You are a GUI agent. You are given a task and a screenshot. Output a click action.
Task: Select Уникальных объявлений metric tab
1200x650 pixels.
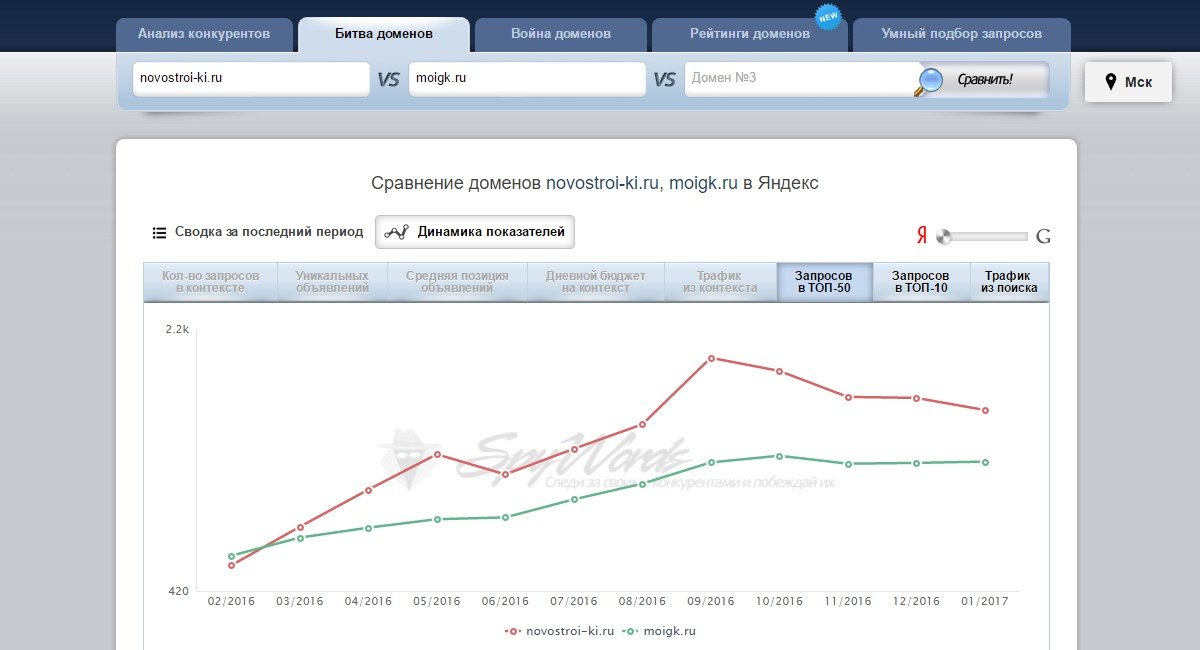pos(332,282)
